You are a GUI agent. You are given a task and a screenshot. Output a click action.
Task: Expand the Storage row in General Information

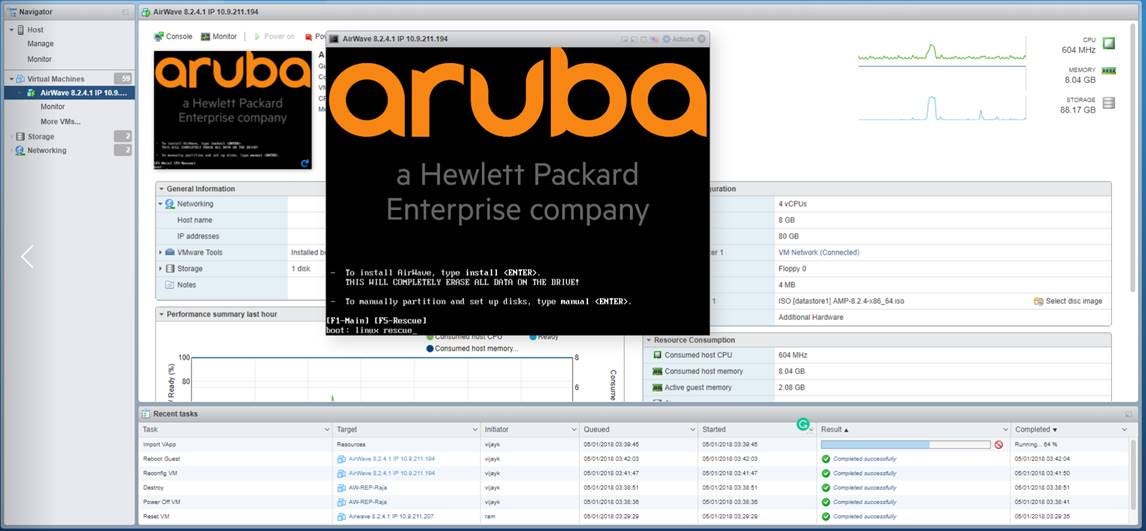tap(161, 269)
